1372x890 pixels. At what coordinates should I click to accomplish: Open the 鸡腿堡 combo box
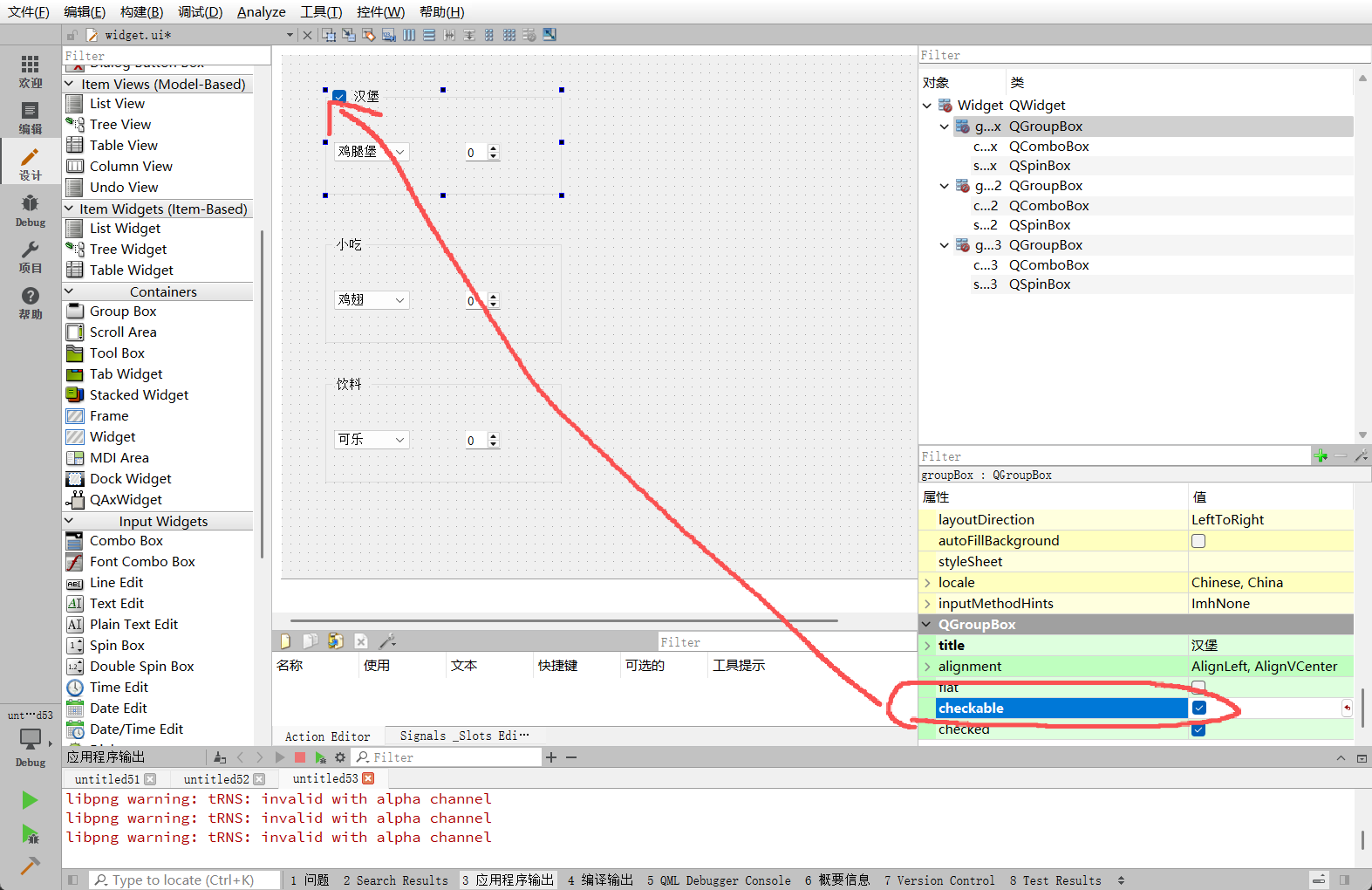372,152
